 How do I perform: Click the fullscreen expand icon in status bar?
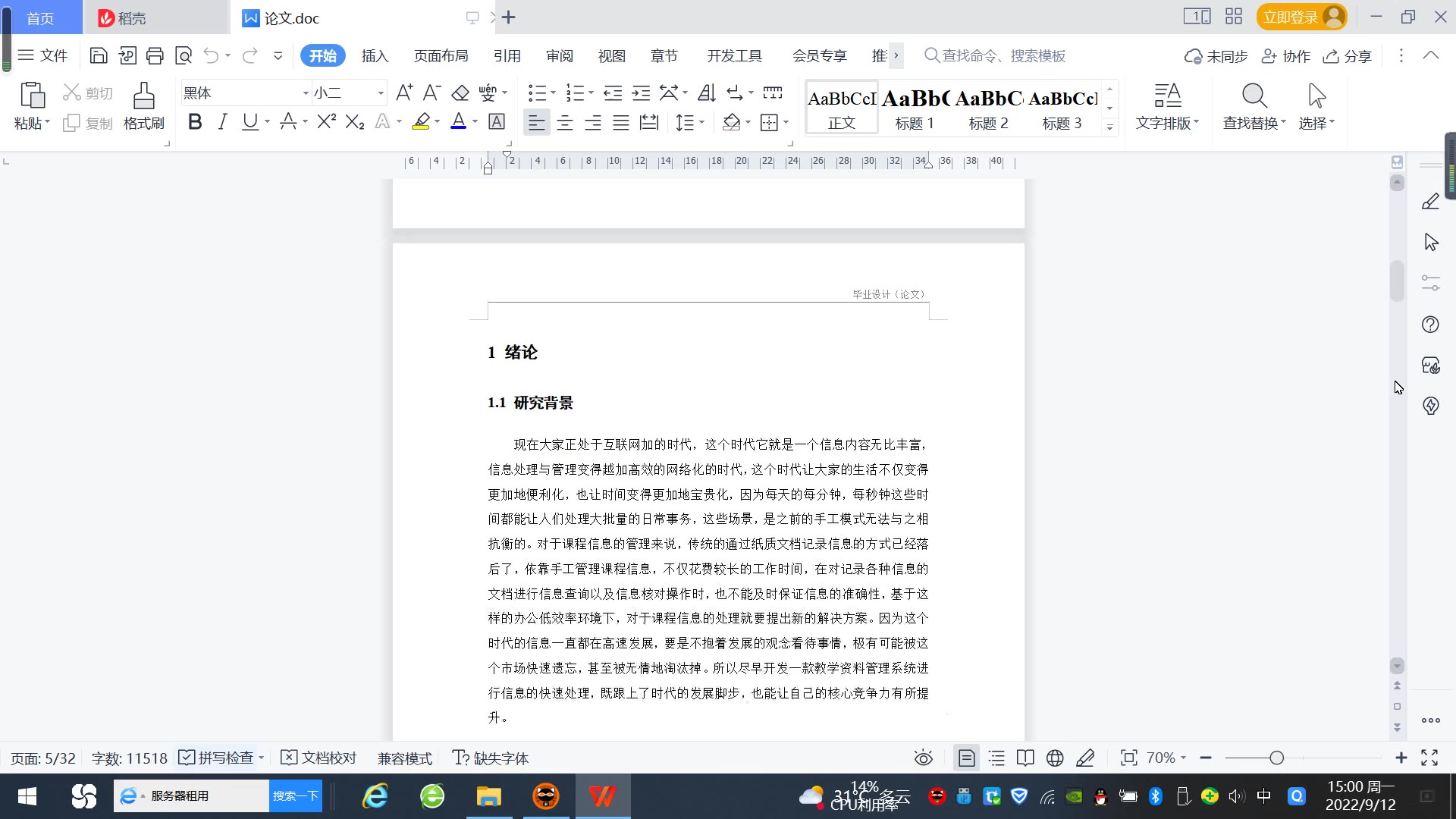click(x=1429, y=758)
